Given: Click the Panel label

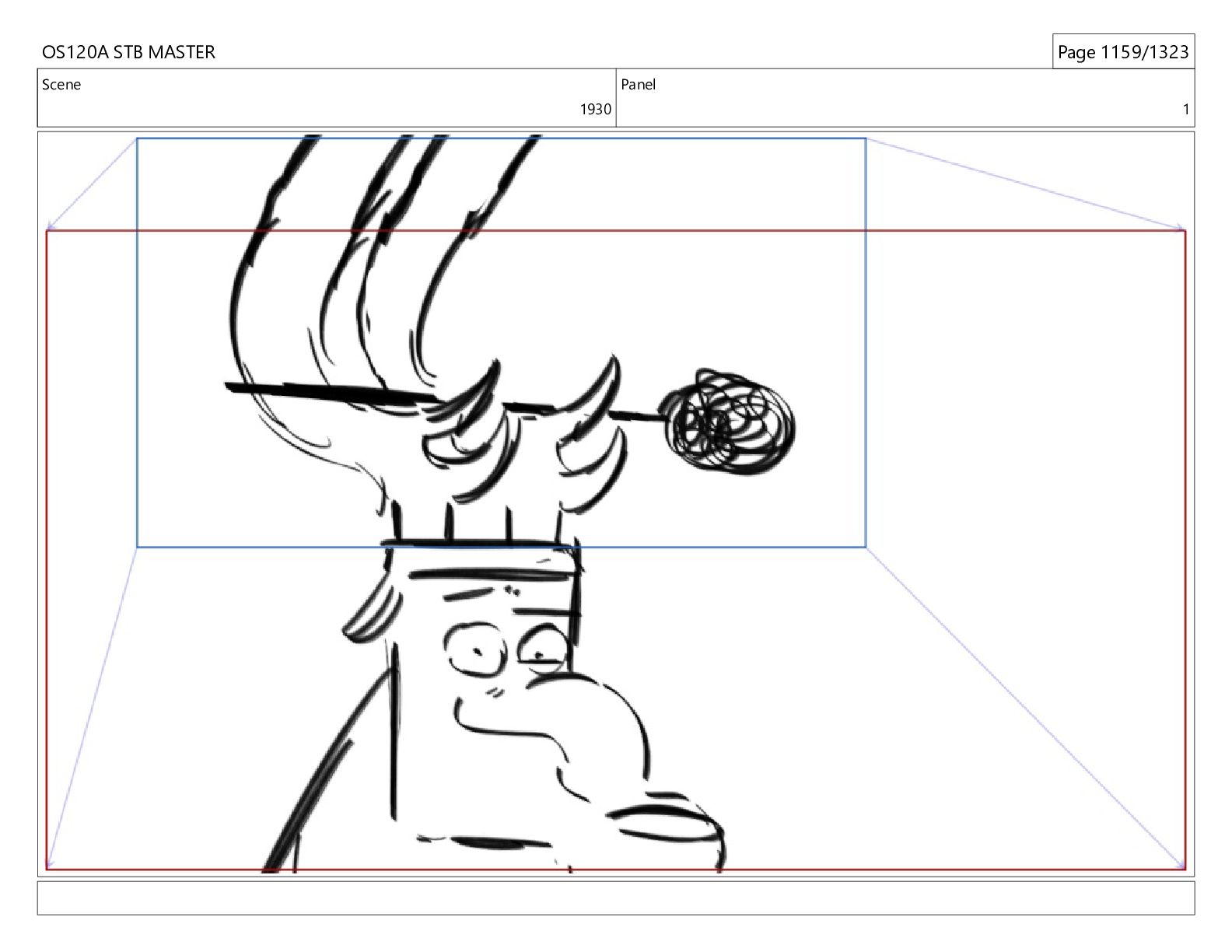Looking at the screenshot, I should click(639, 85).
